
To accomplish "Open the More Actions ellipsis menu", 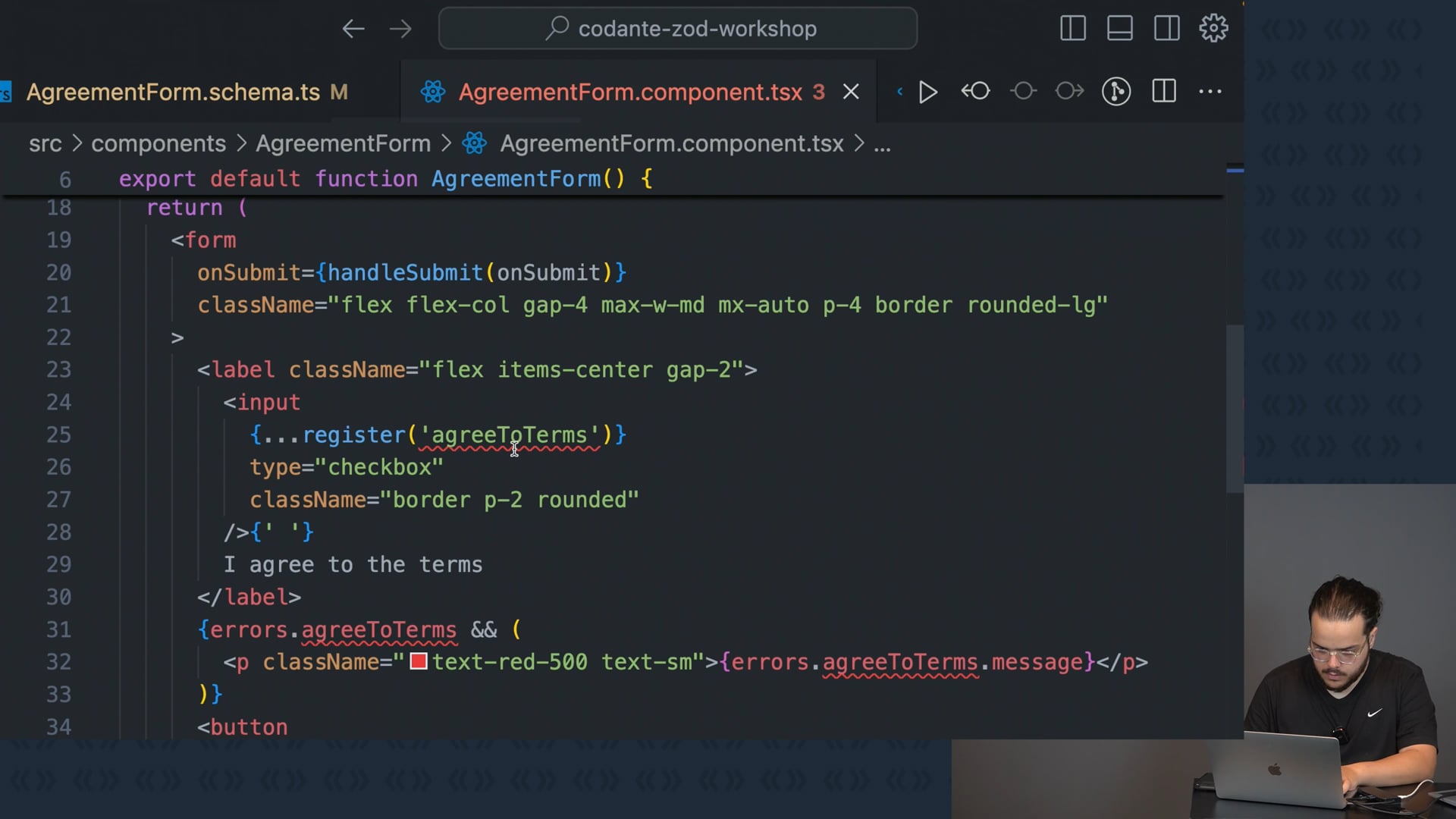I will point(1210,92).
